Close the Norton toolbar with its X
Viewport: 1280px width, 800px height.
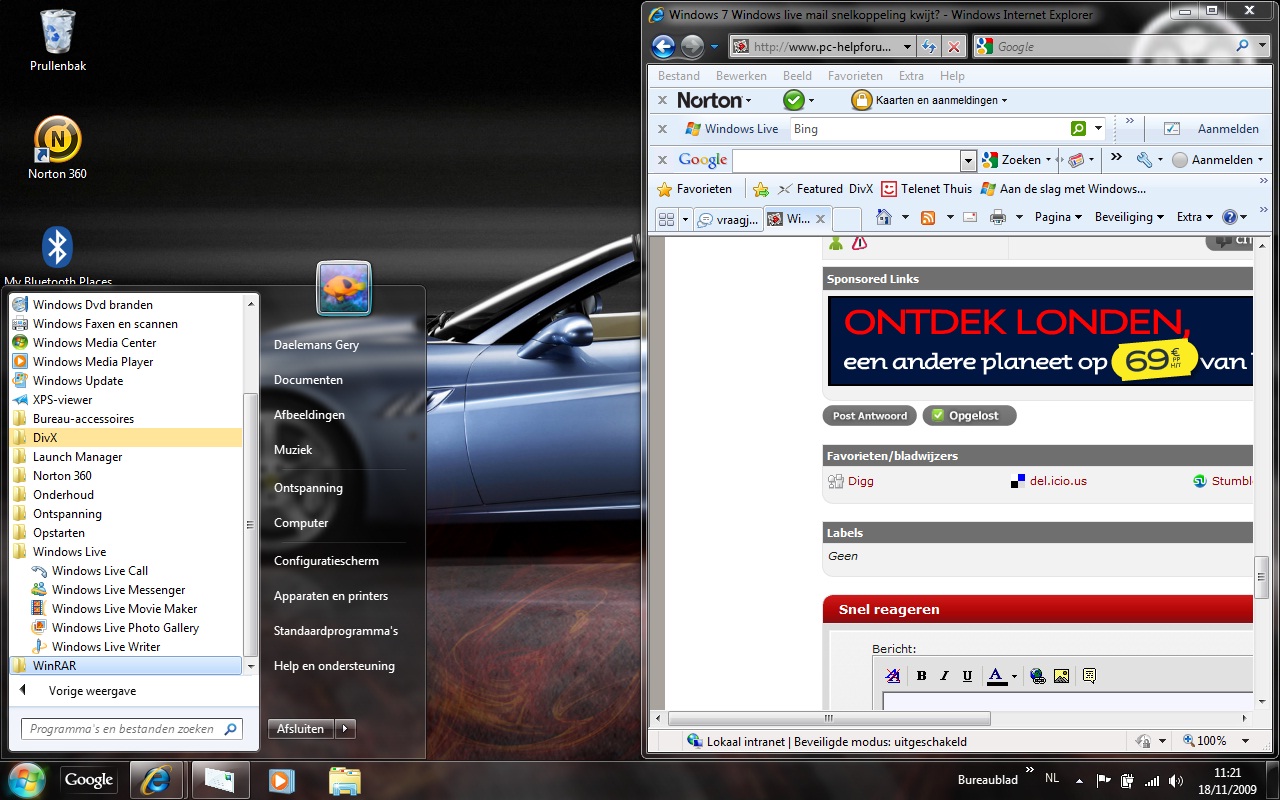[x=662, y=100]
